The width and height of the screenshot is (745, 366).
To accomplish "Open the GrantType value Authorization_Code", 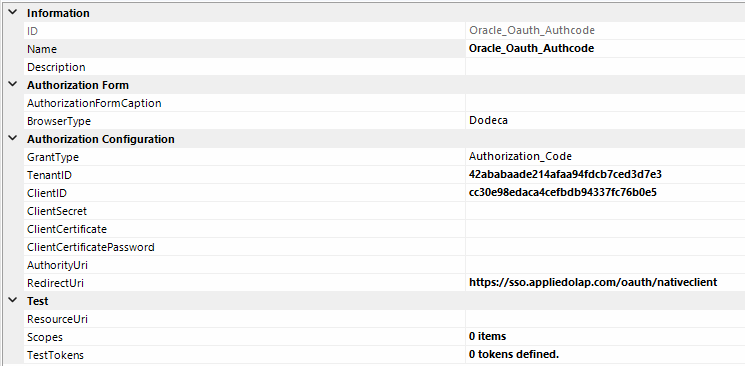I will point(520,157).
